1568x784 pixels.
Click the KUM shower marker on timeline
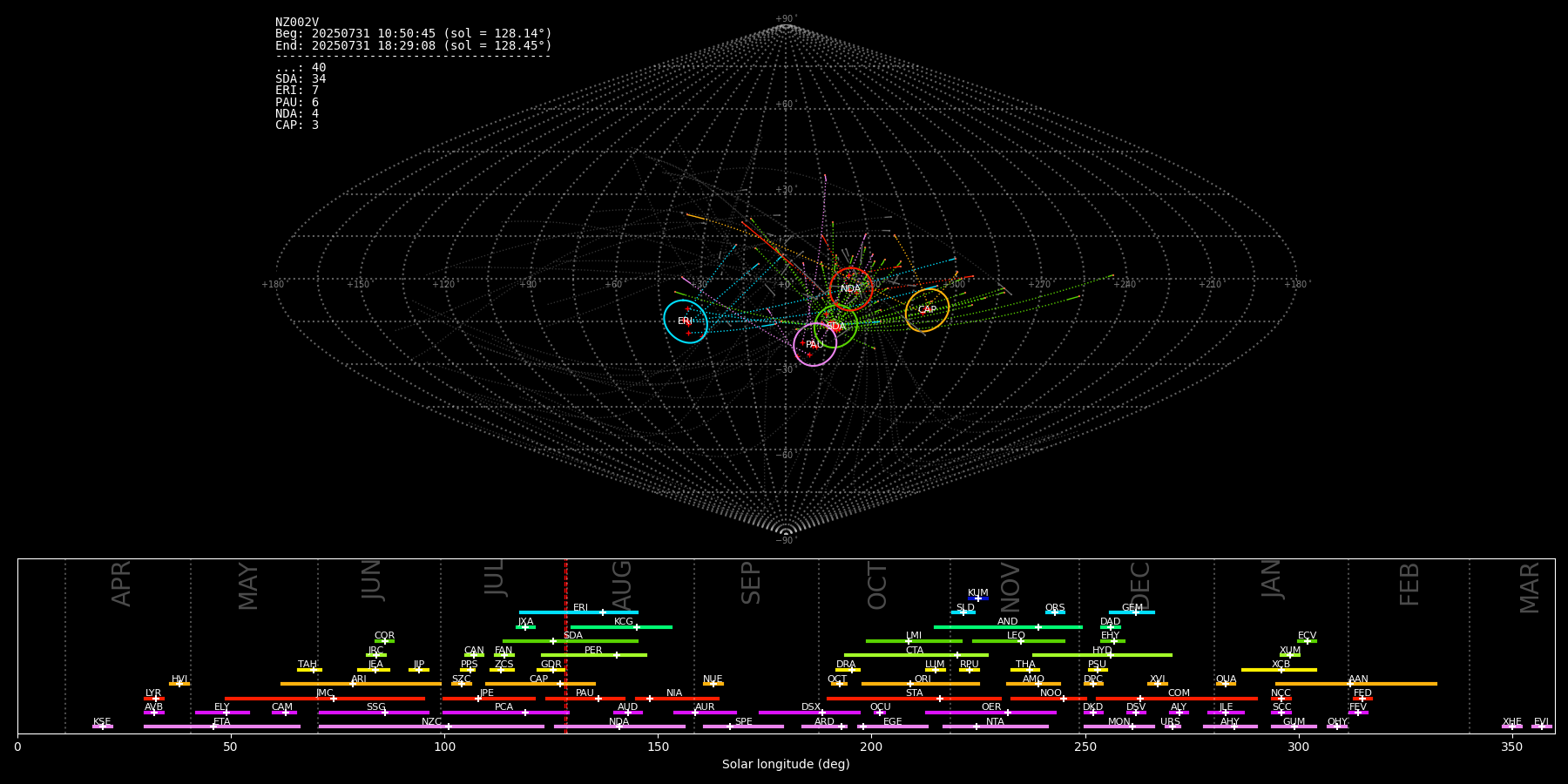(x=978, y=598)
